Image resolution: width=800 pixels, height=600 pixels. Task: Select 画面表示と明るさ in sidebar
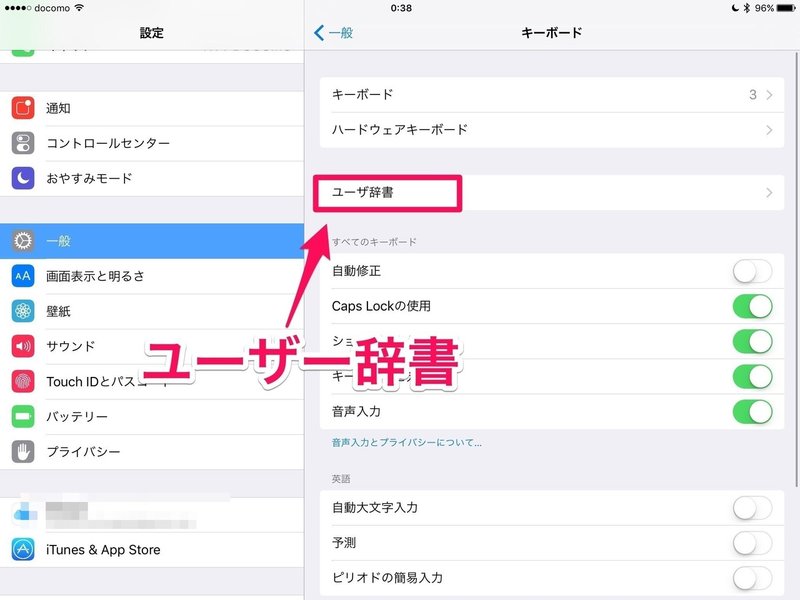click(x=152, y=276)
